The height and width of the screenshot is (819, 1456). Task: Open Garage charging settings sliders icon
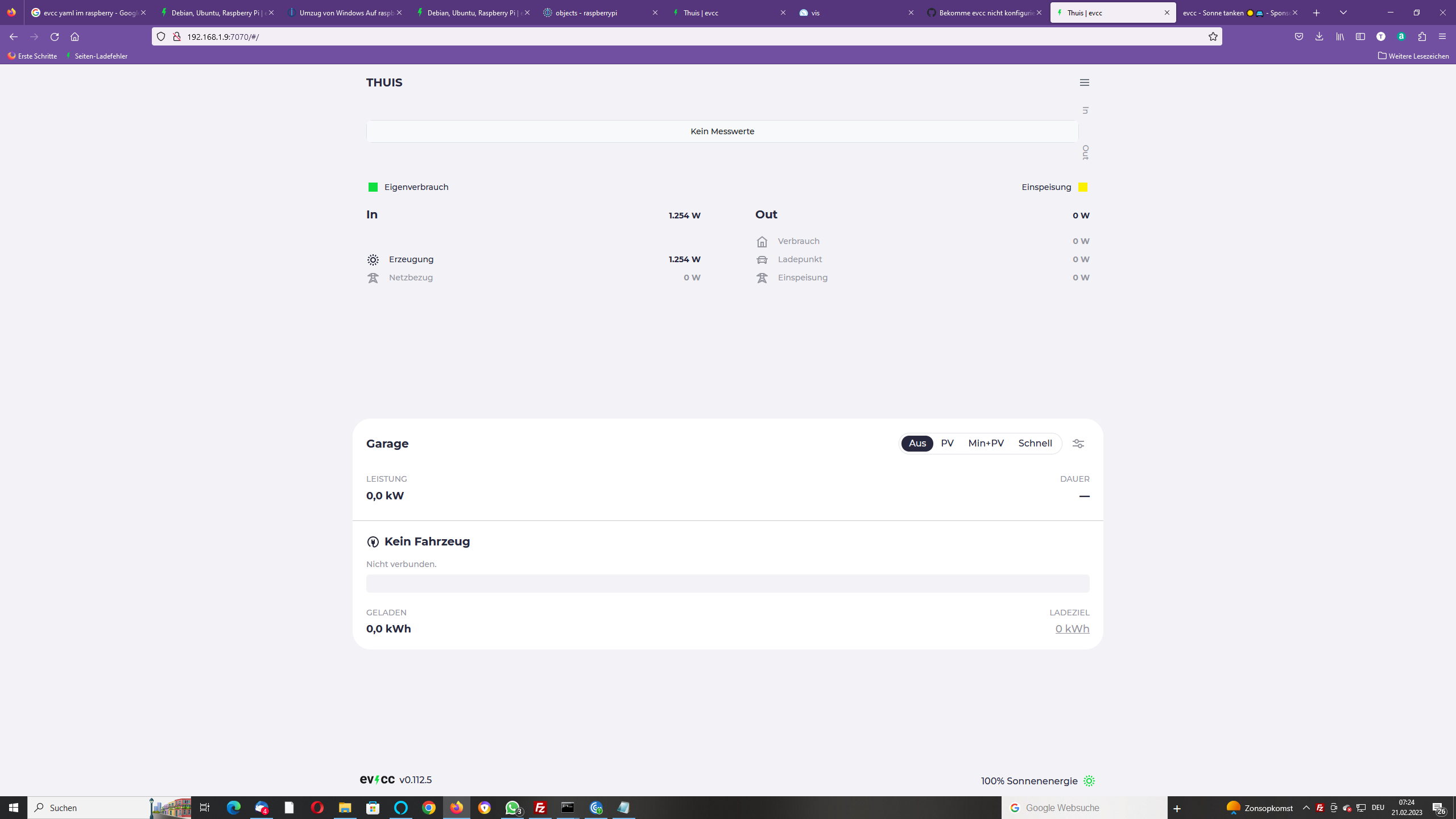pyautogui.click(x=1078, y=444)
